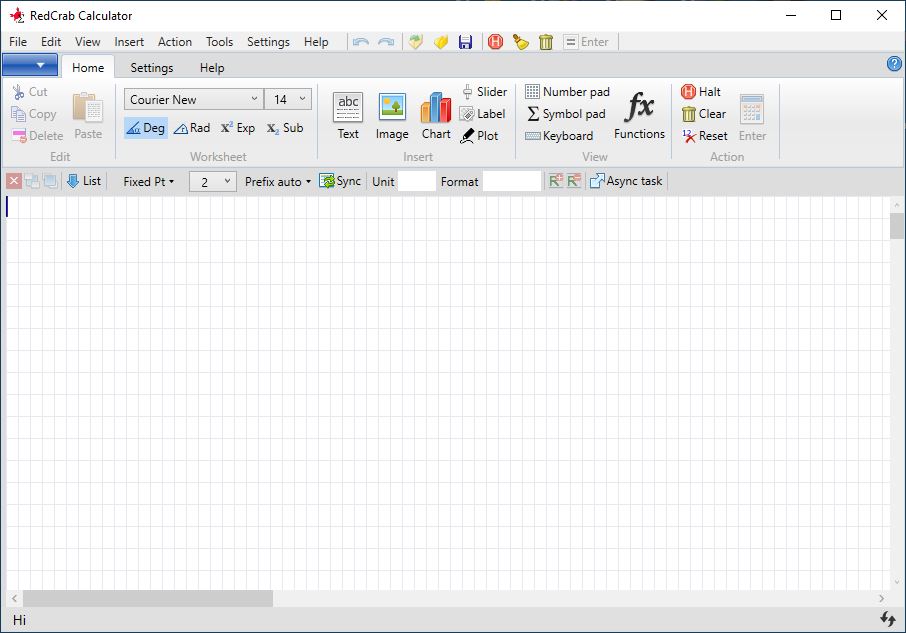Switch to the Home ribbon tab
Image resolution: width=906 pixels, height=633 pixels.
[88, 68]
